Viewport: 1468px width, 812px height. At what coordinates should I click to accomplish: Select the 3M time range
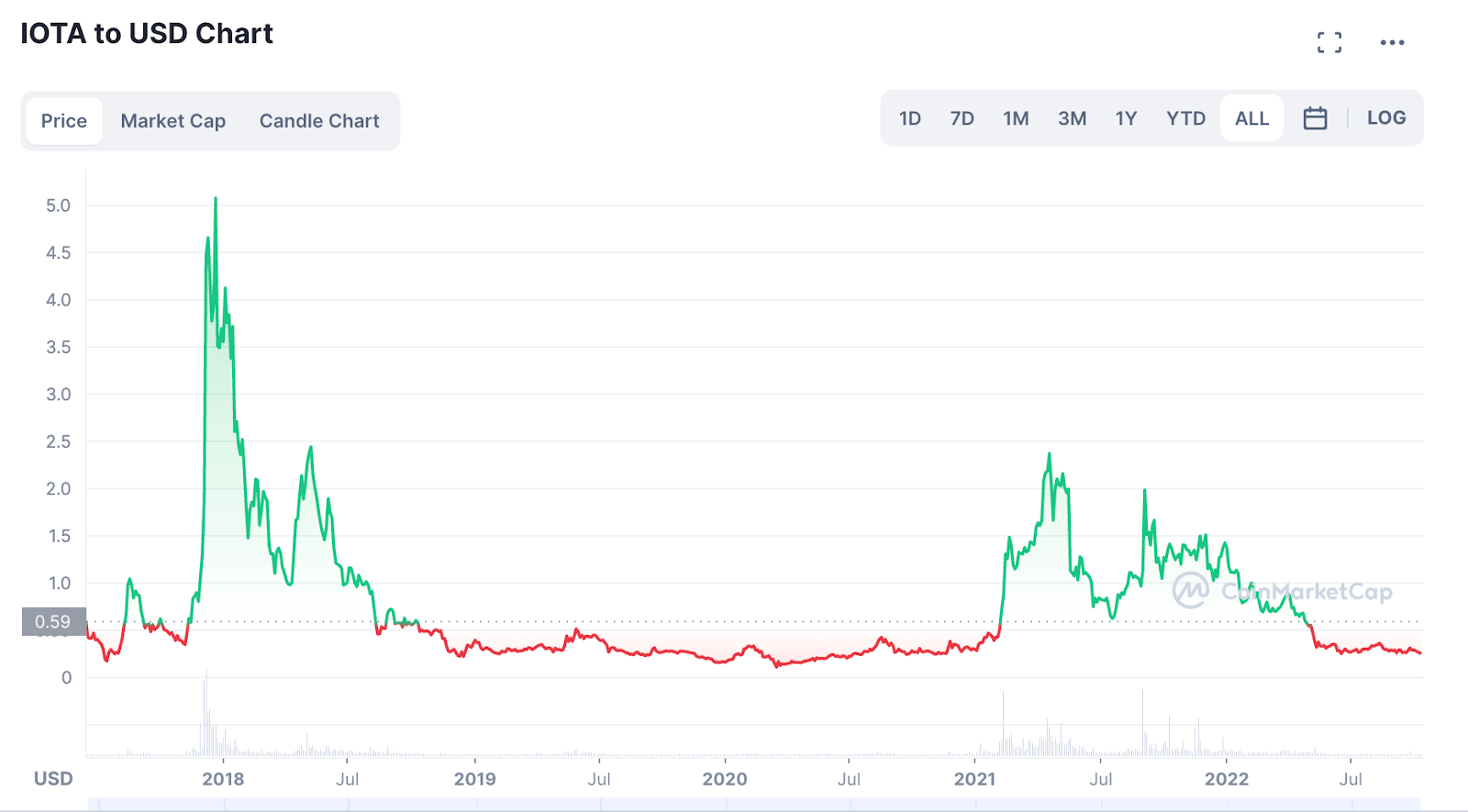(x=1072, y=118)
